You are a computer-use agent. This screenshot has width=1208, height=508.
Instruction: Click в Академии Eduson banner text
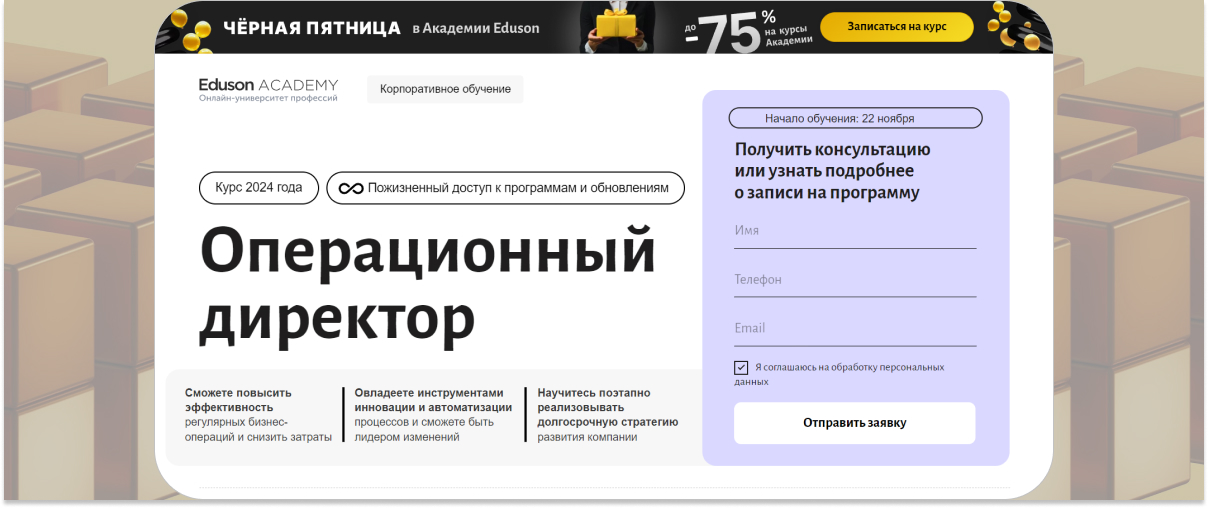point(476,28)
